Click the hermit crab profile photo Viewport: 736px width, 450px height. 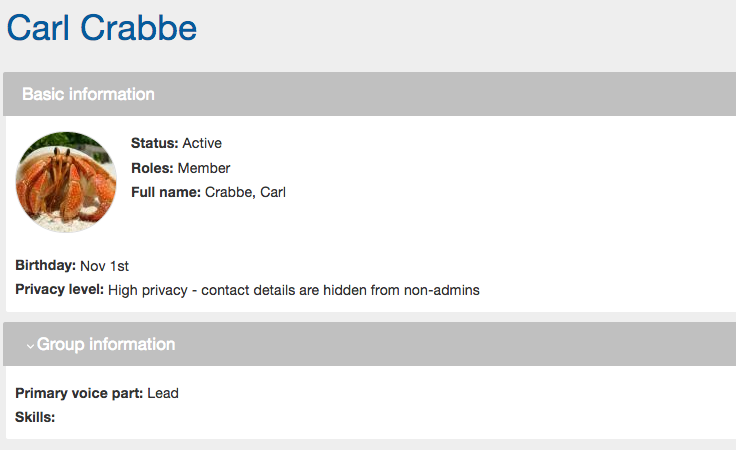[66, 182]
